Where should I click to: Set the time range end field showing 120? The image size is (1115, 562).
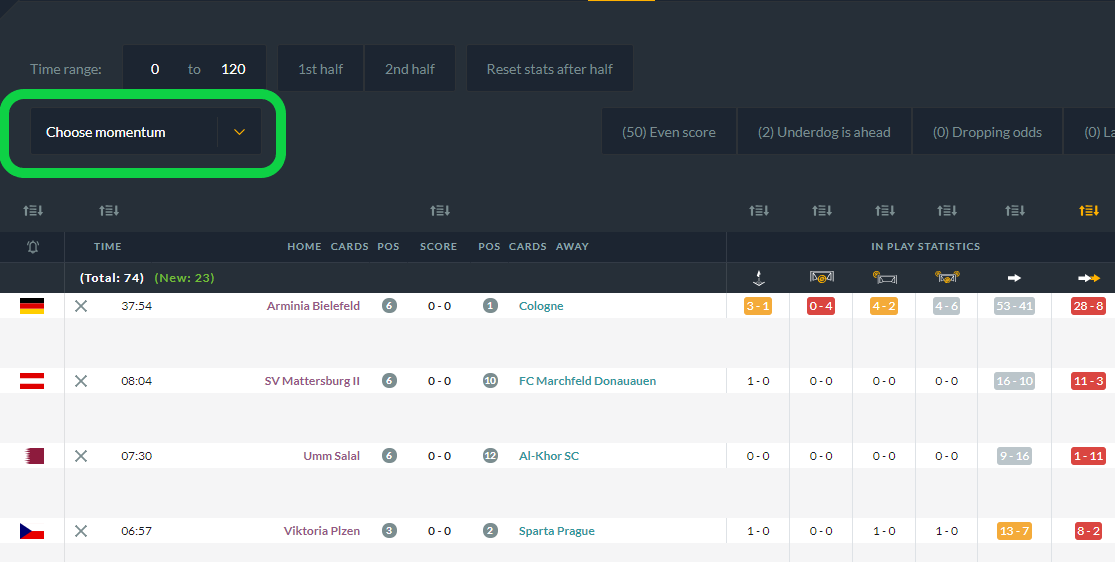coord(233,69)
